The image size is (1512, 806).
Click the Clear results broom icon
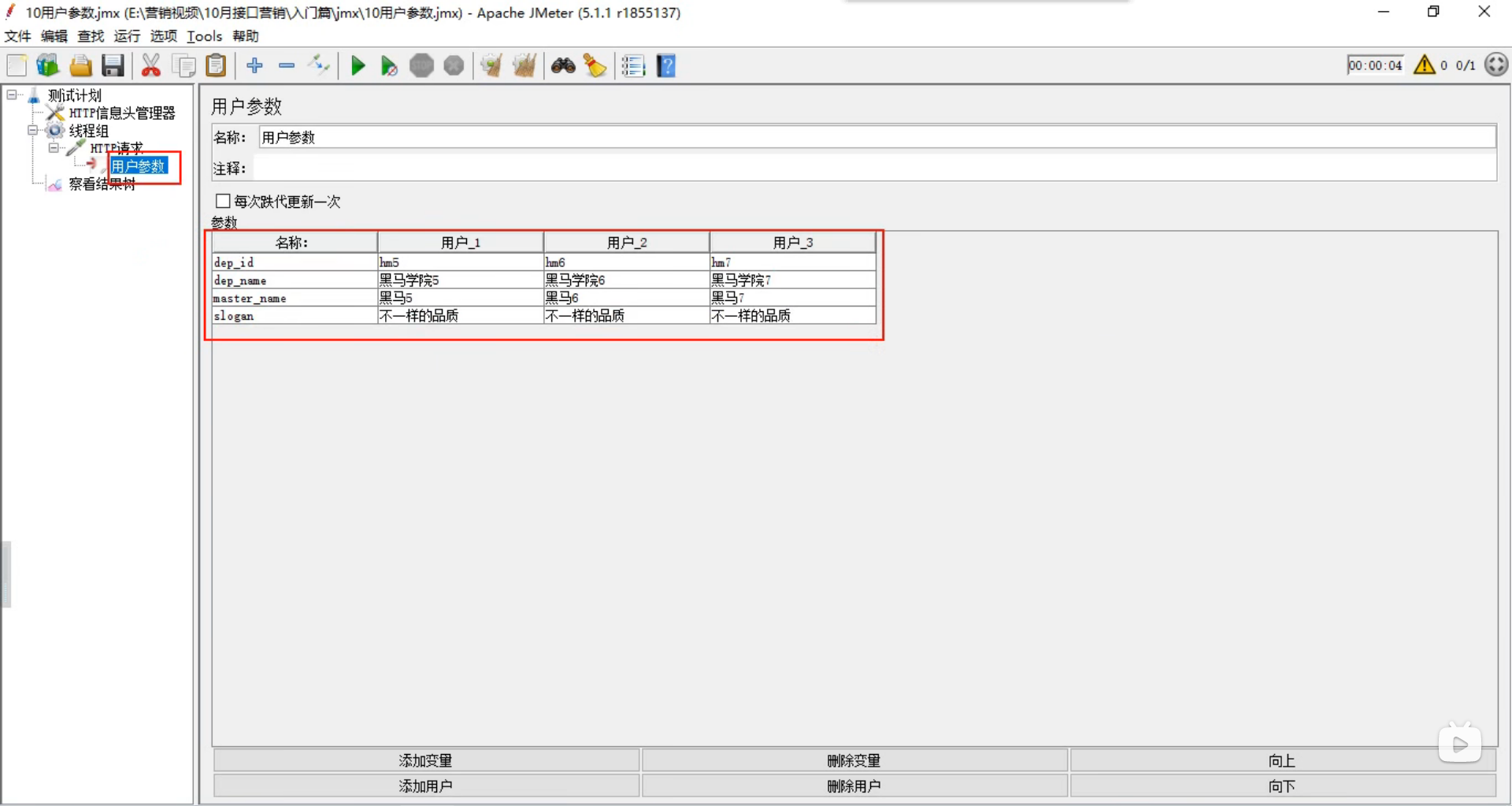point(491,65)
